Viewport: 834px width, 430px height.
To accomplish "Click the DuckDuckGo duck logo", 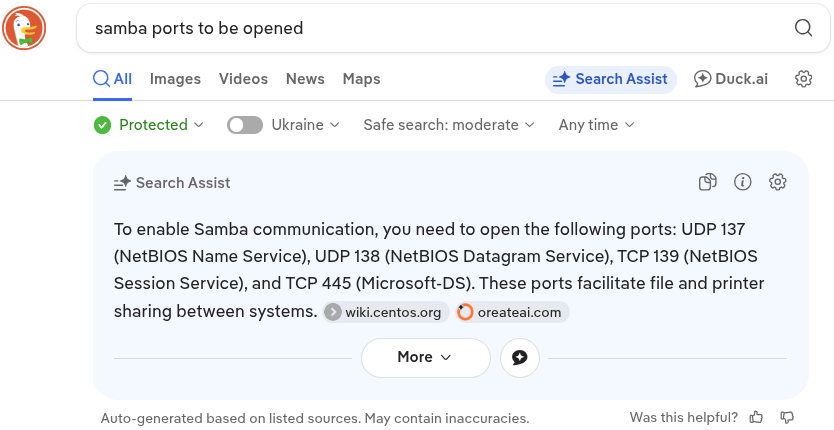I will click(x=24, y=27).
